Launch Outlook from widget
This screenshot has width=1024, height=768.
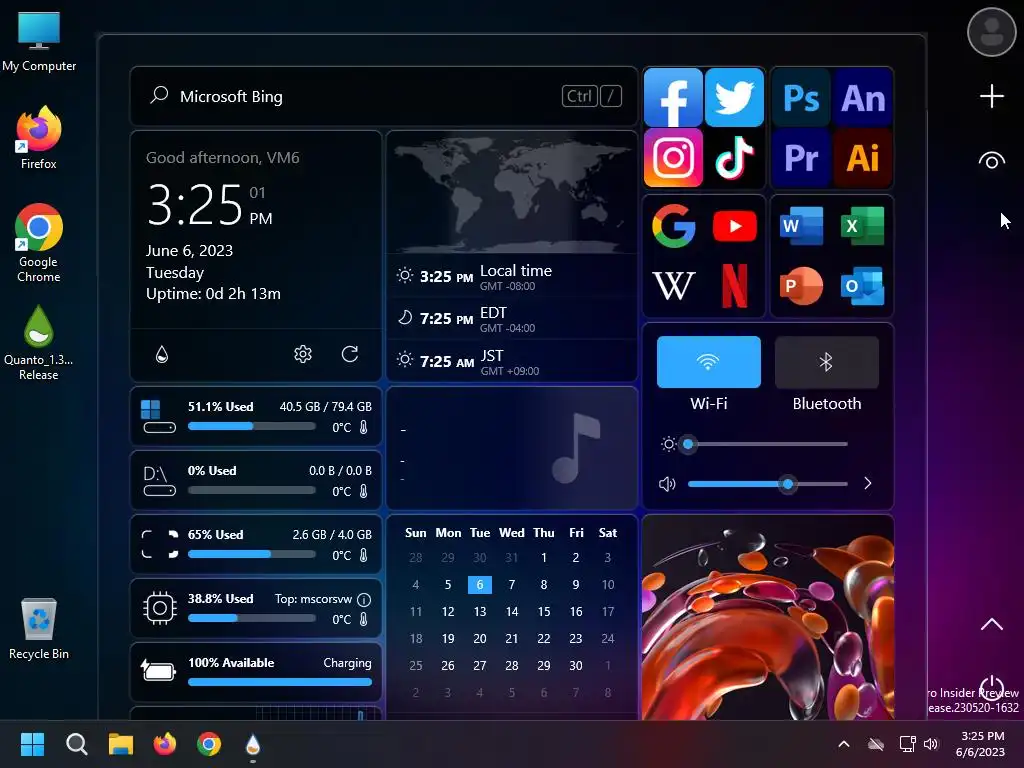pyautogui.click(x=862, y=285)
